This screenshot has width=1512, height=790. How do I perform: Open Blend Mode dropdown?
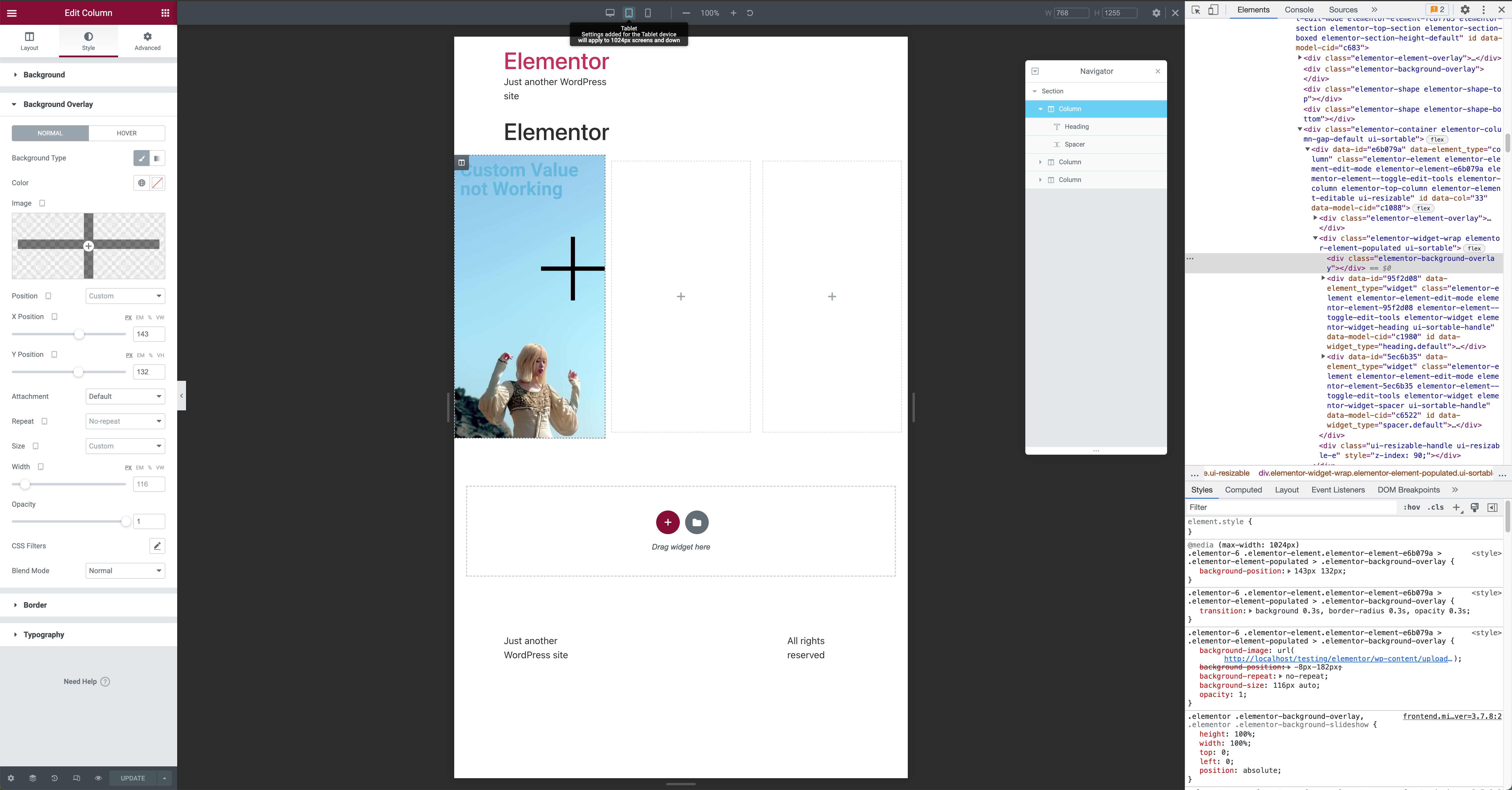125,570
